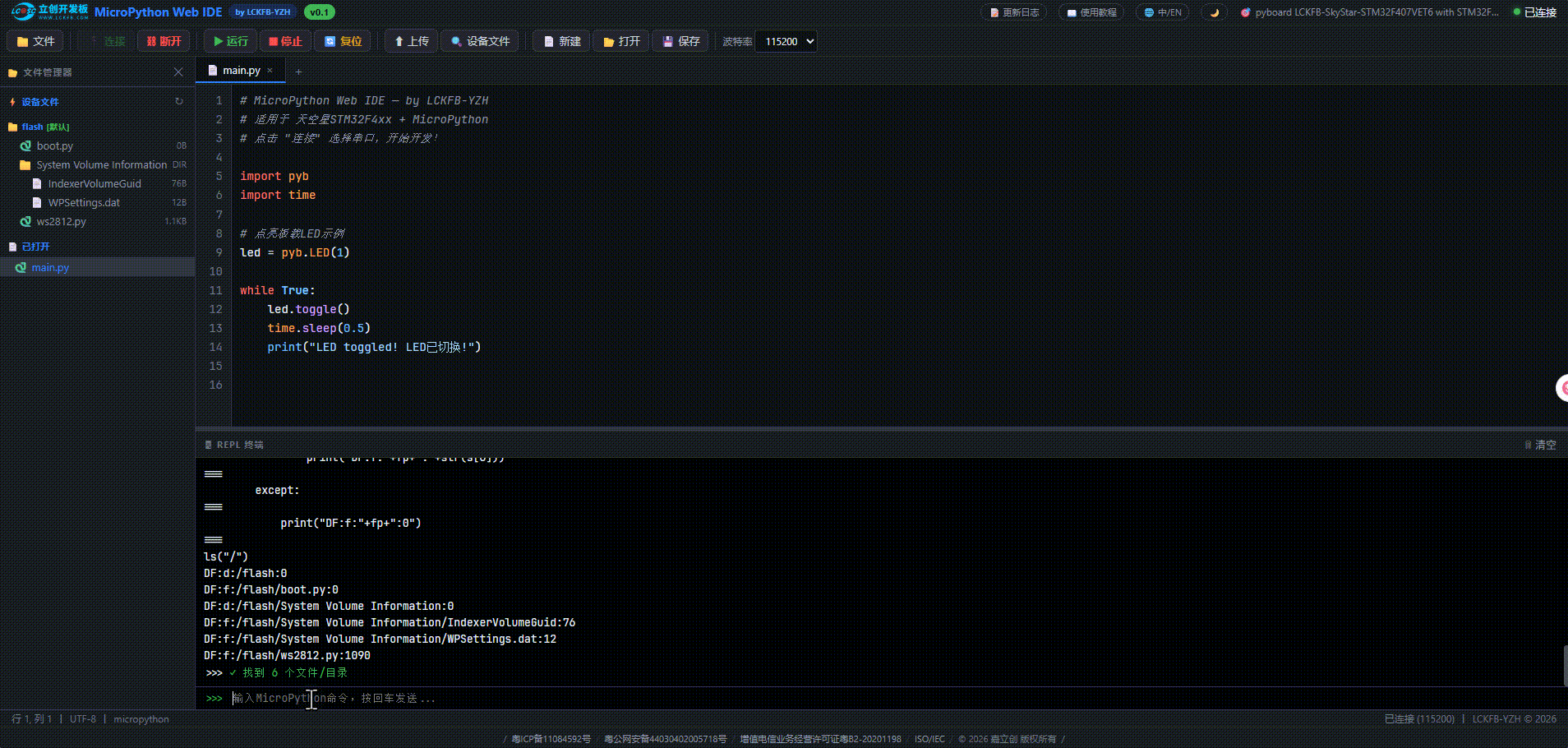Viewport: 1568px width, 748px height.
Task: Add a new tab with plus button
Action: coord(298,72)
